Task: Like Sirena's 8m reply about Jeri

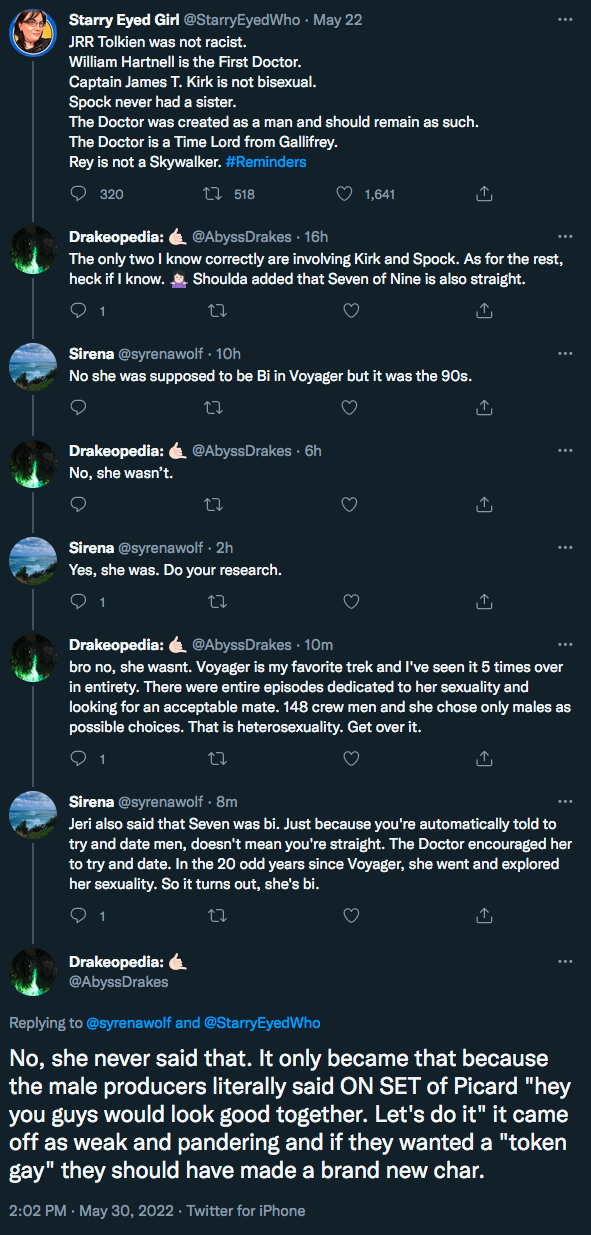Action: point(351,914)
